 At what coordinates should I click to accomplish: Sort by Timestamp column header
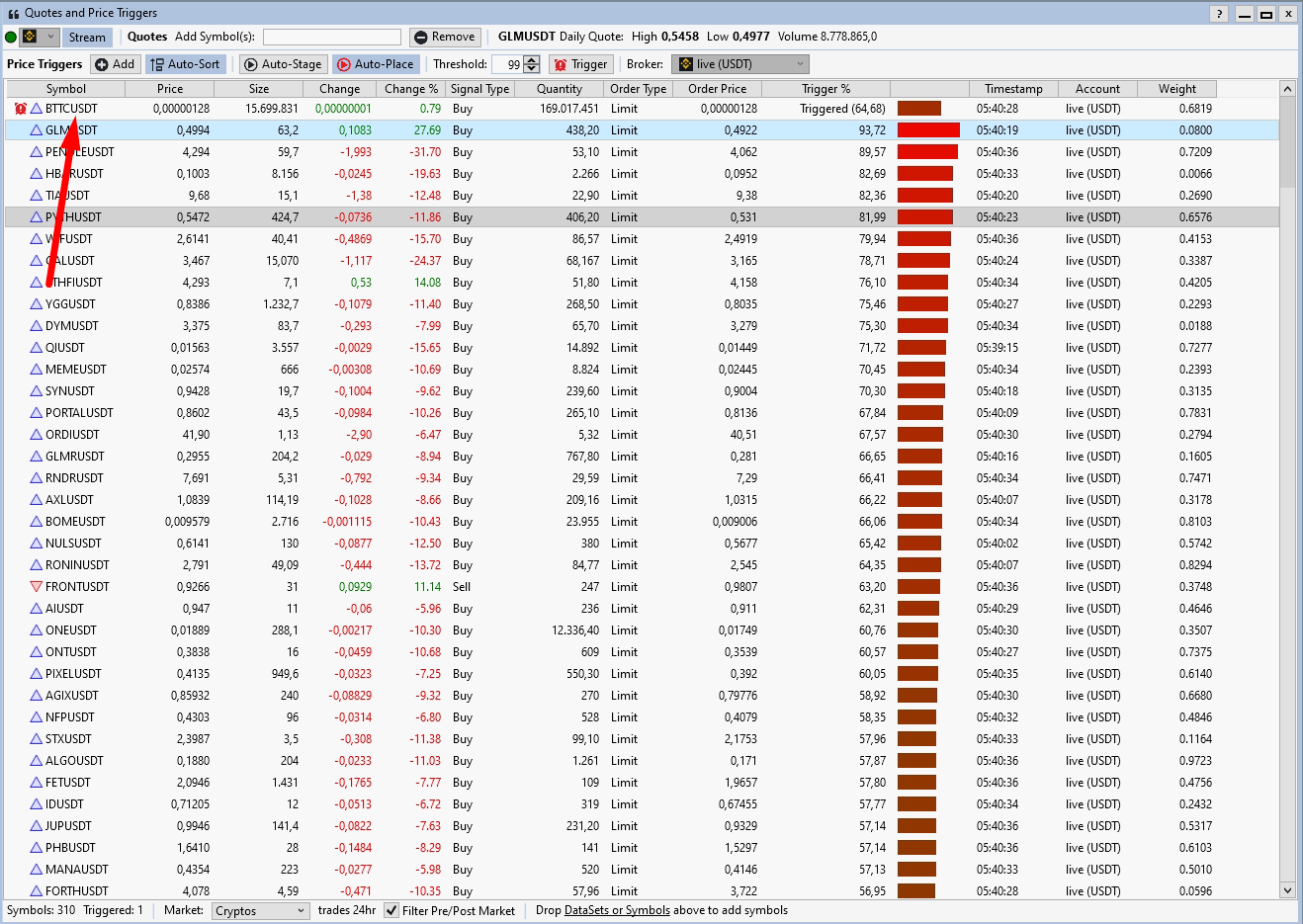click(1013, 89)
